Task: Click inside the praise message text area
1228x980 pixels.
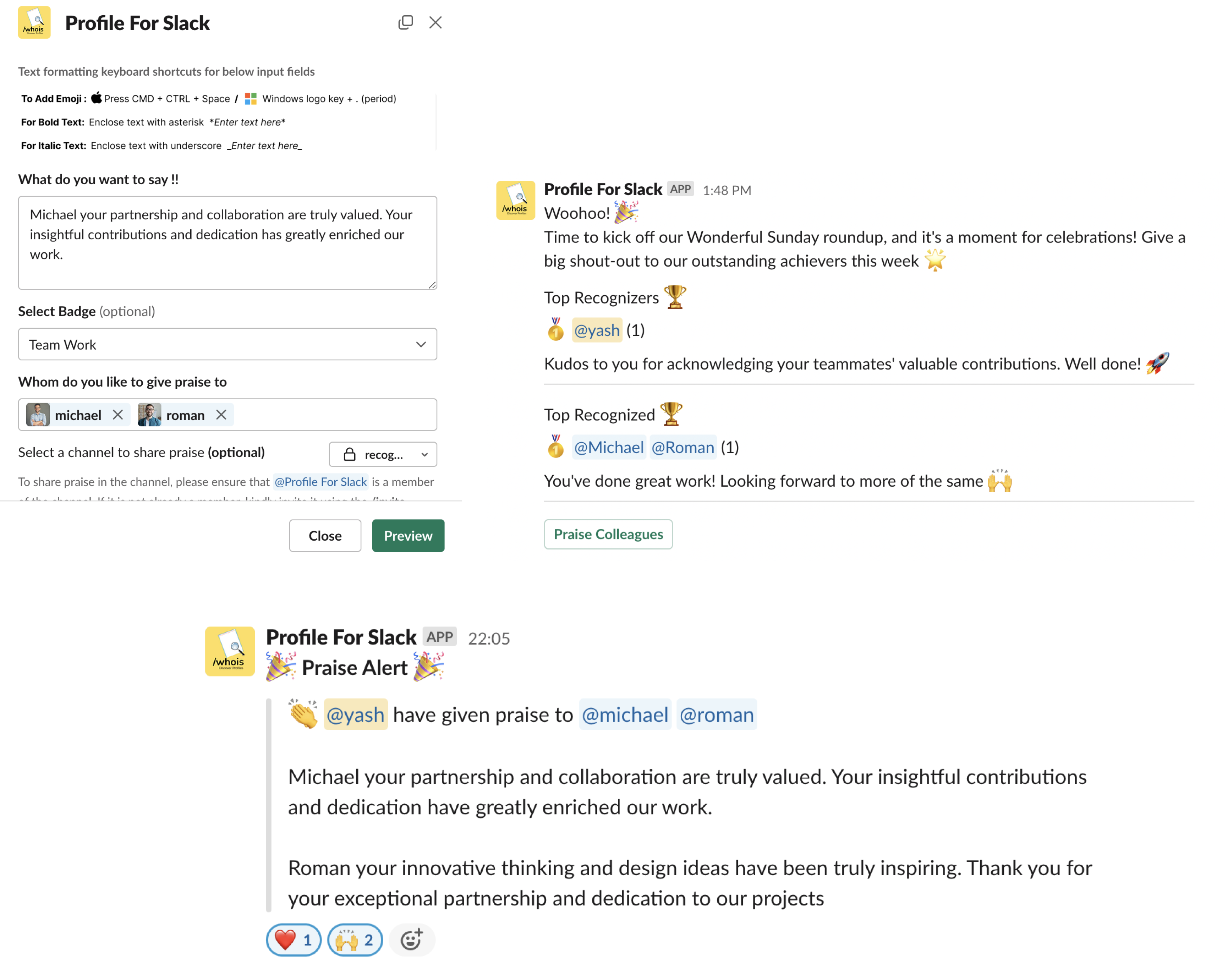Action: [227, 243]
